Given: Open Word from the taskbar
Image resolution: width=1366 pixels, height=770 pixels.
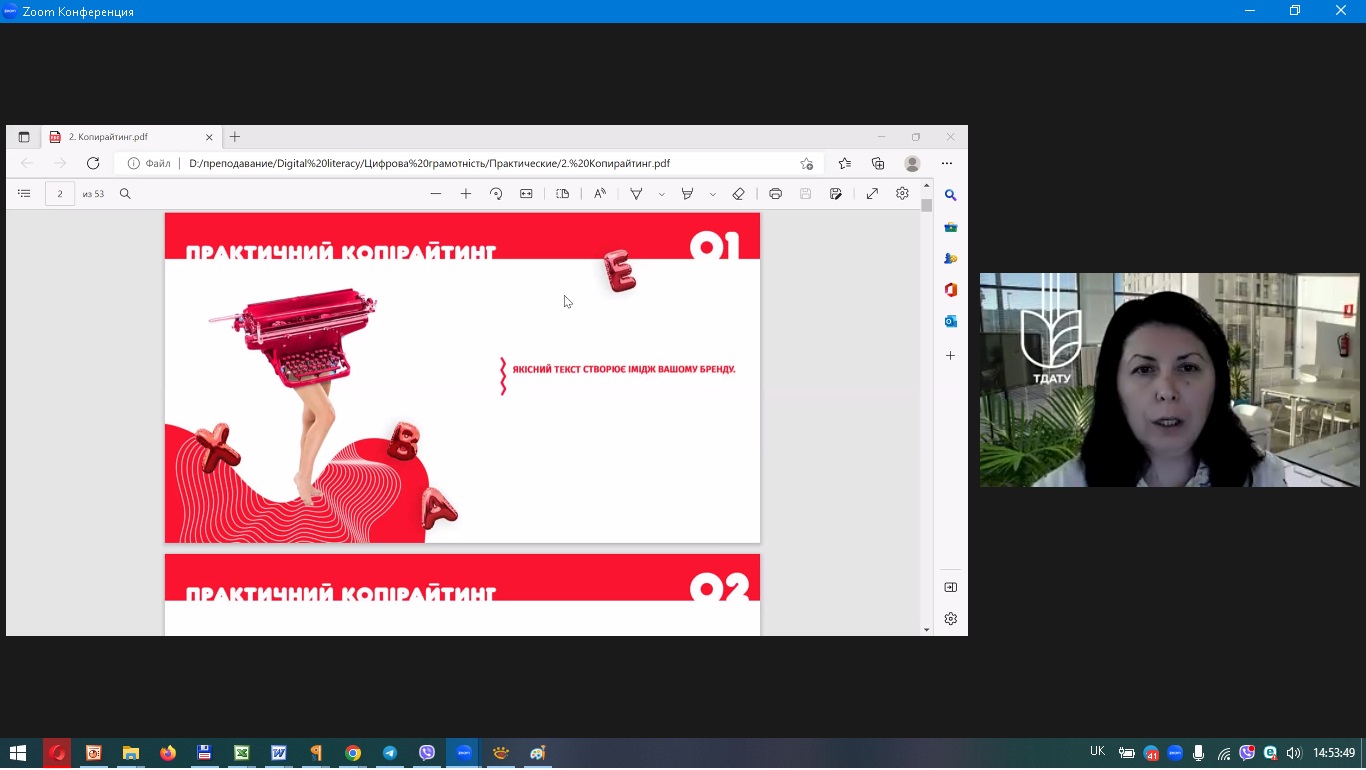Looking at the screenshot, I should [x=279, y=753].
